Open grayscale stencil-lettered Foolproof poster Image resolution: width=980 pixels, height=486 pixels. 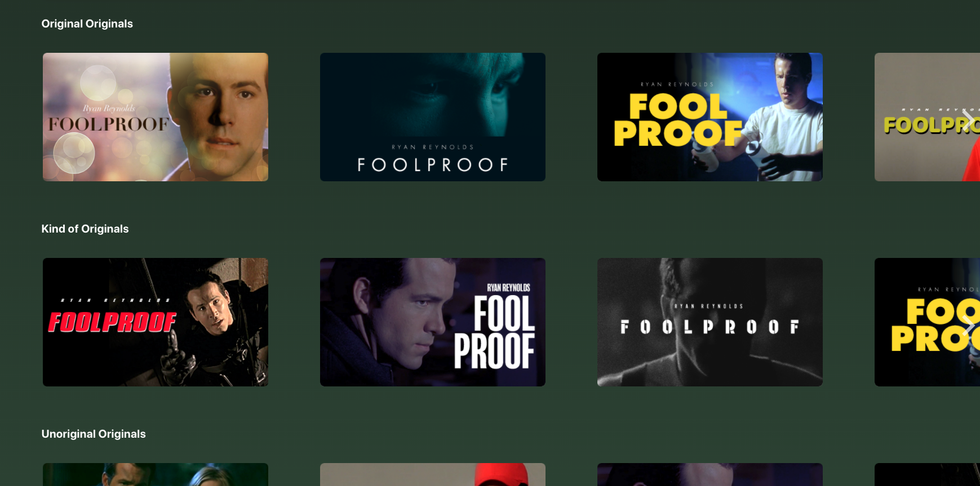pyautogui.click(x=709, y=322)
